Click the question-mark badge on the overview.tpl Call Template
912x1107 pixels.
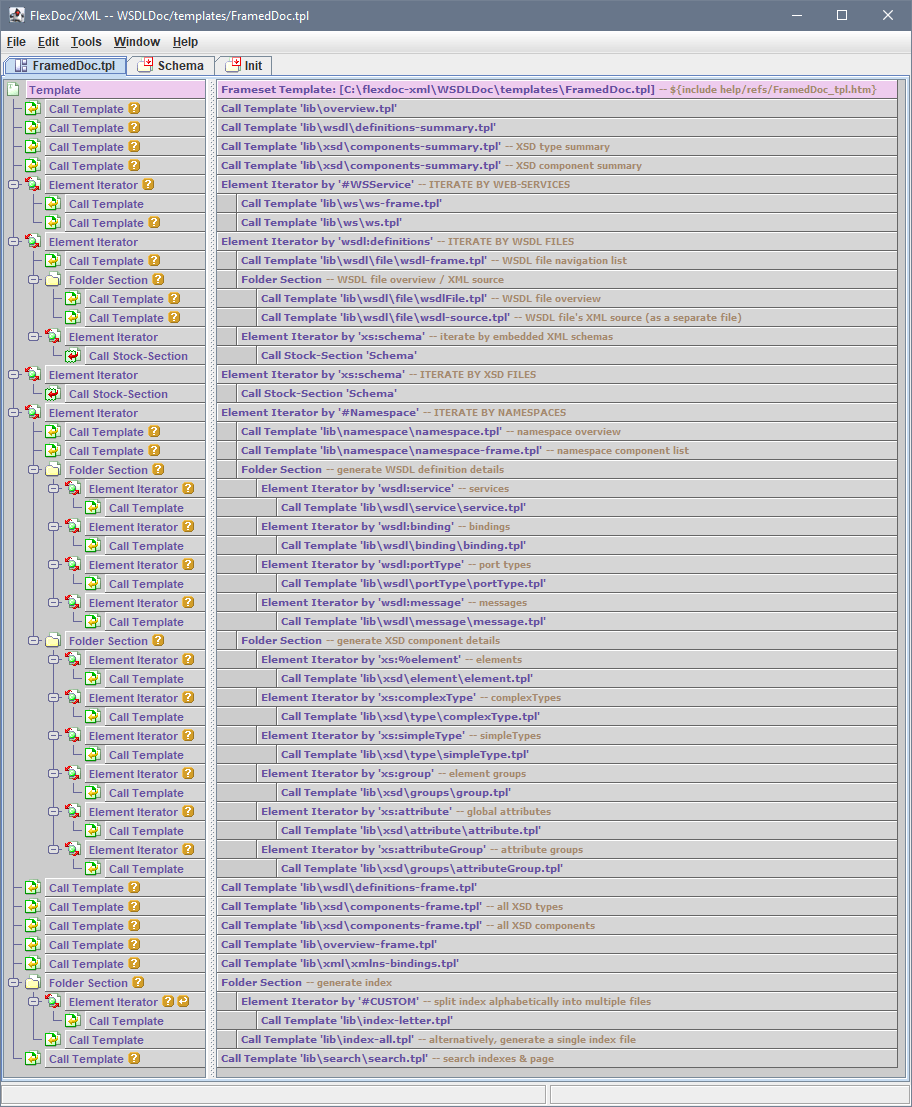pos(134,109)
